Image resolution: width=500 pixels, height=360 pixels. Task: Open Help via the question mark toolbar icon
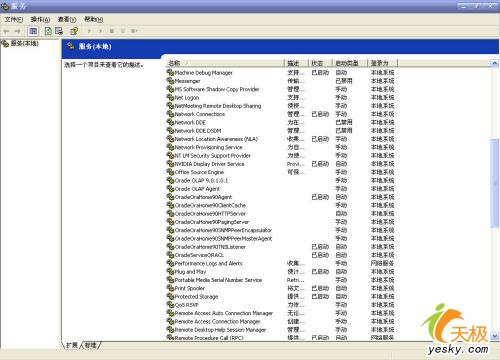tap(74, 31)
